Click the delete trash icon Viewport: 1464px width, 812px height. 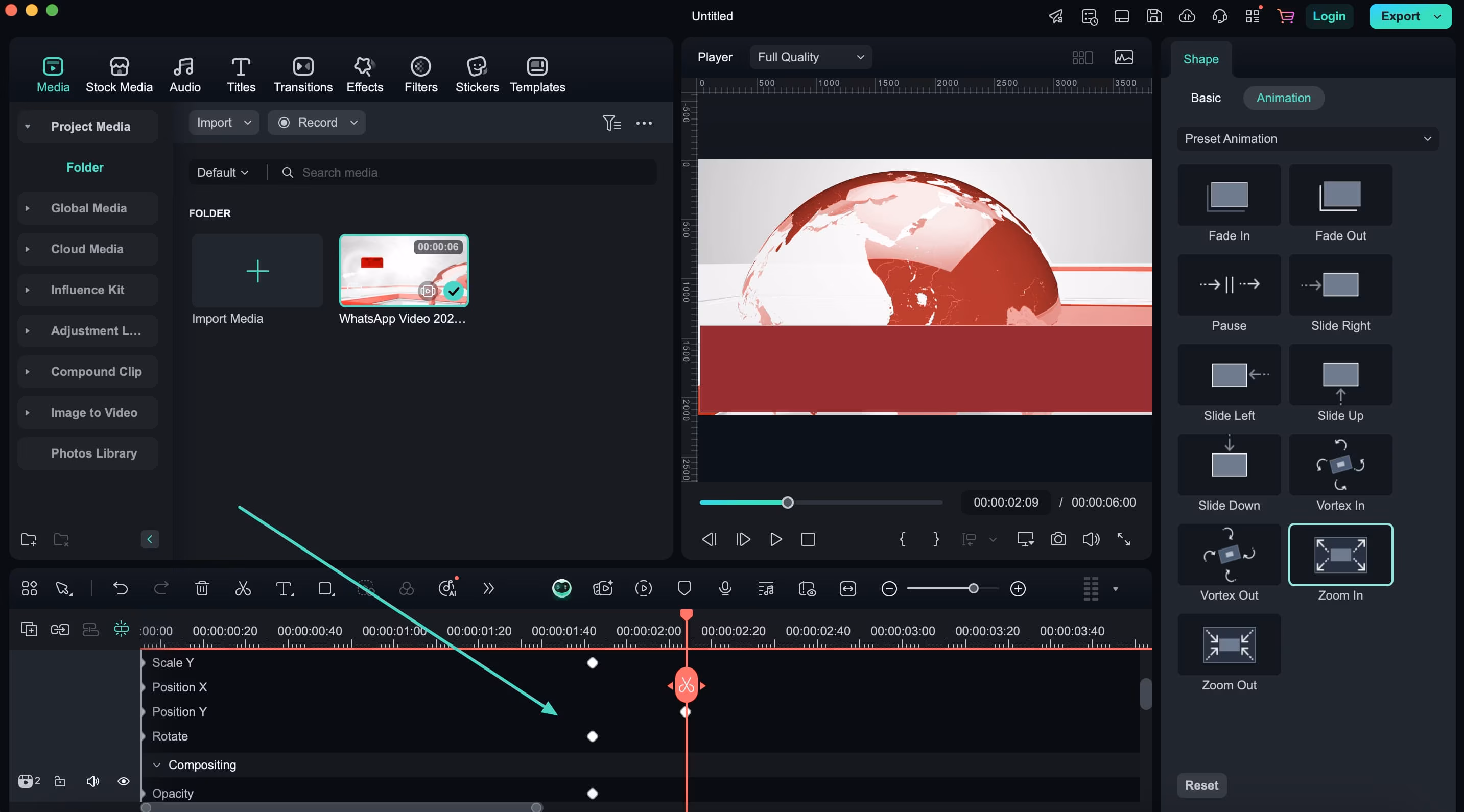click(x=202, y=589)
